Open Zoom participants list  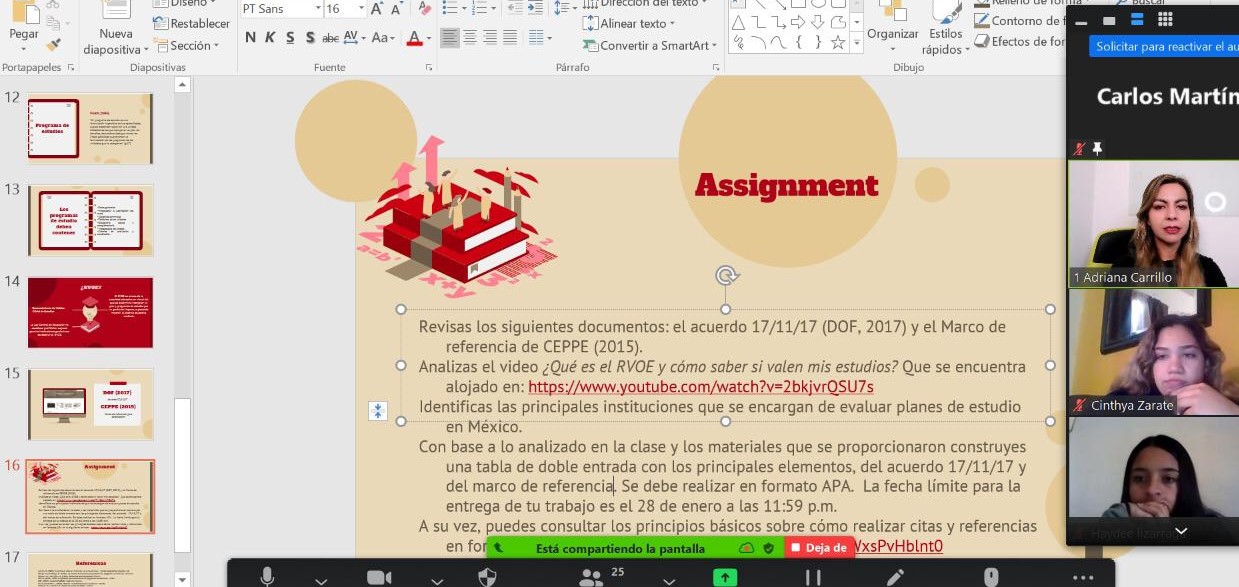[592, 577]
